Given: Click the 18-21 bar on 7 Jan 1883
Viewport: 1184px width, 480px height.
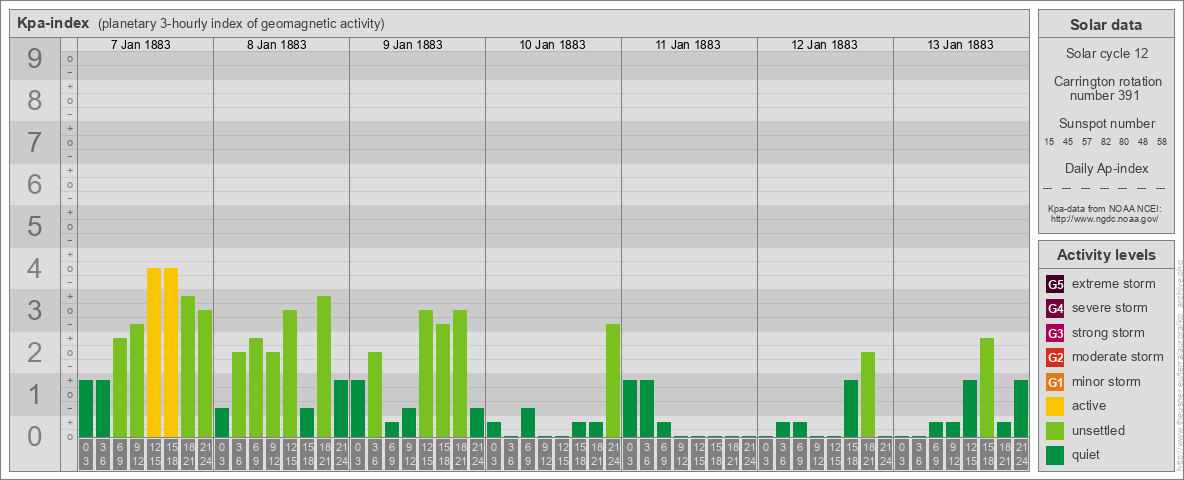Looking at the screenshot, I should (188, 367).
